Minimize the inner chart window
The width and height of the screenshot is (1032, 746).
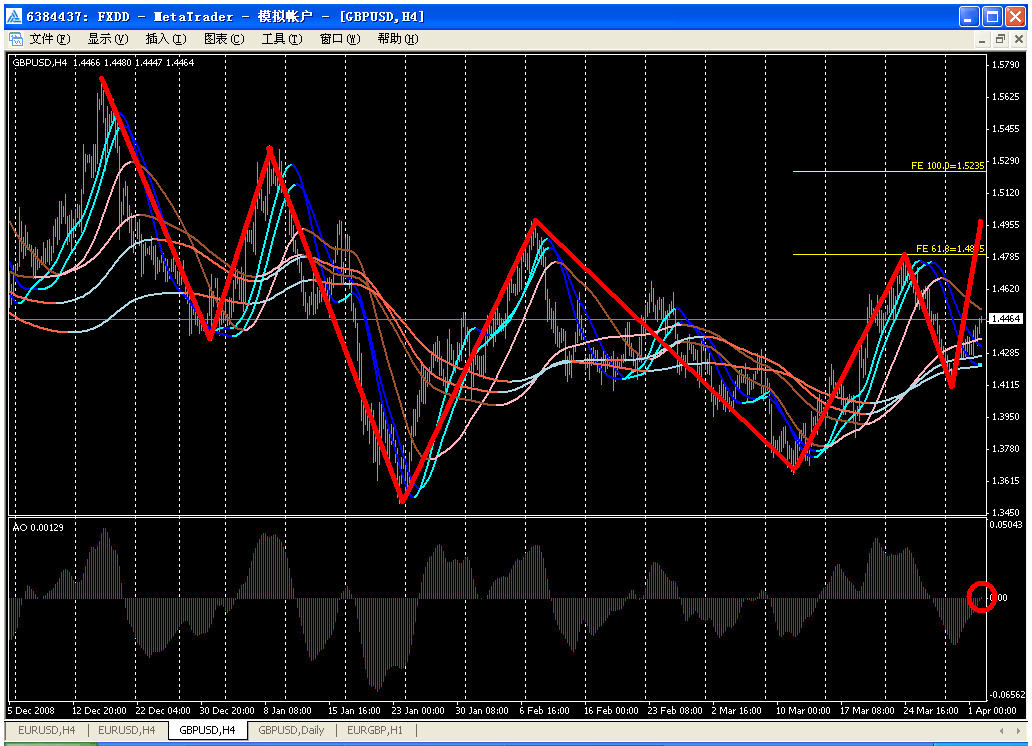point(981,39)
